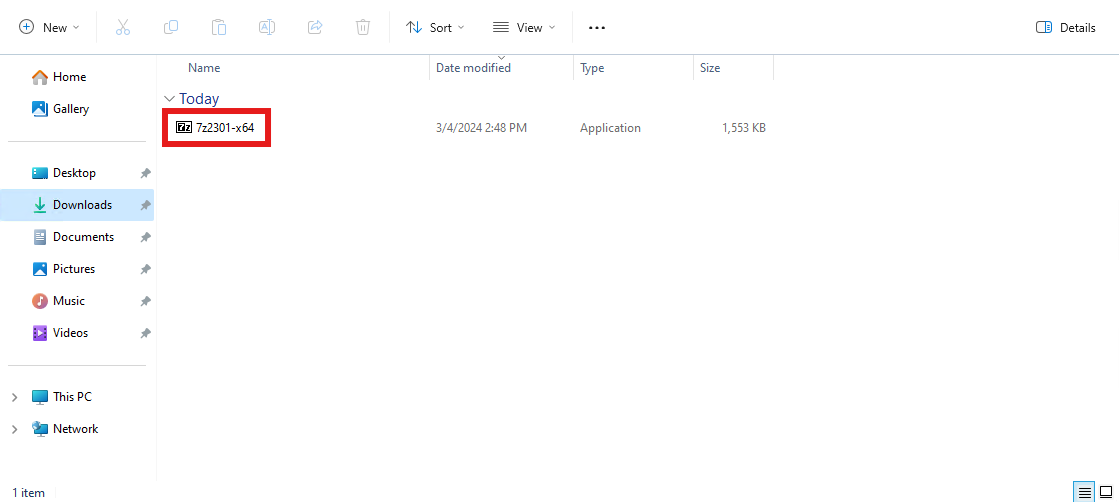Click the Today group header label
The height and width of the screenshot is (502, 1119).
[x=199, y=99]
